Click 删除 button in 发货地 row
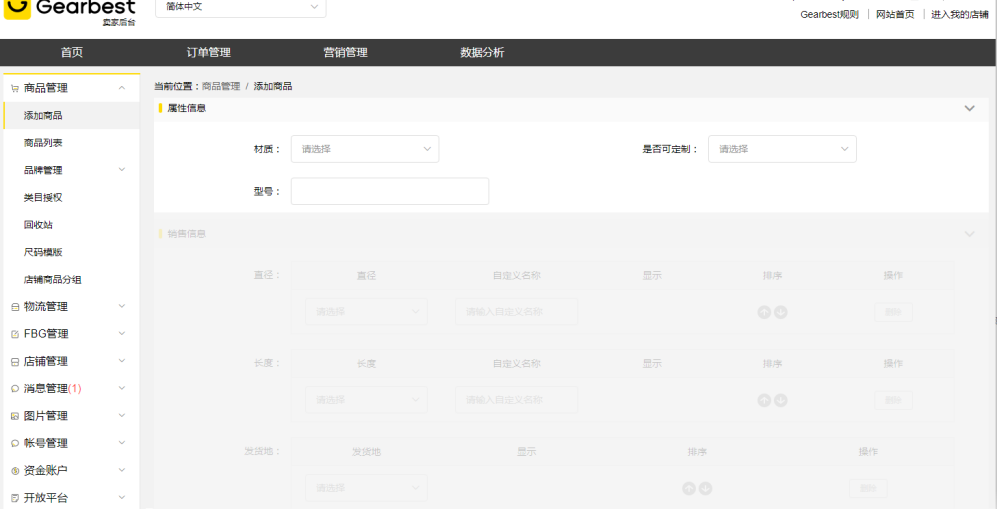 pos(868,488)
